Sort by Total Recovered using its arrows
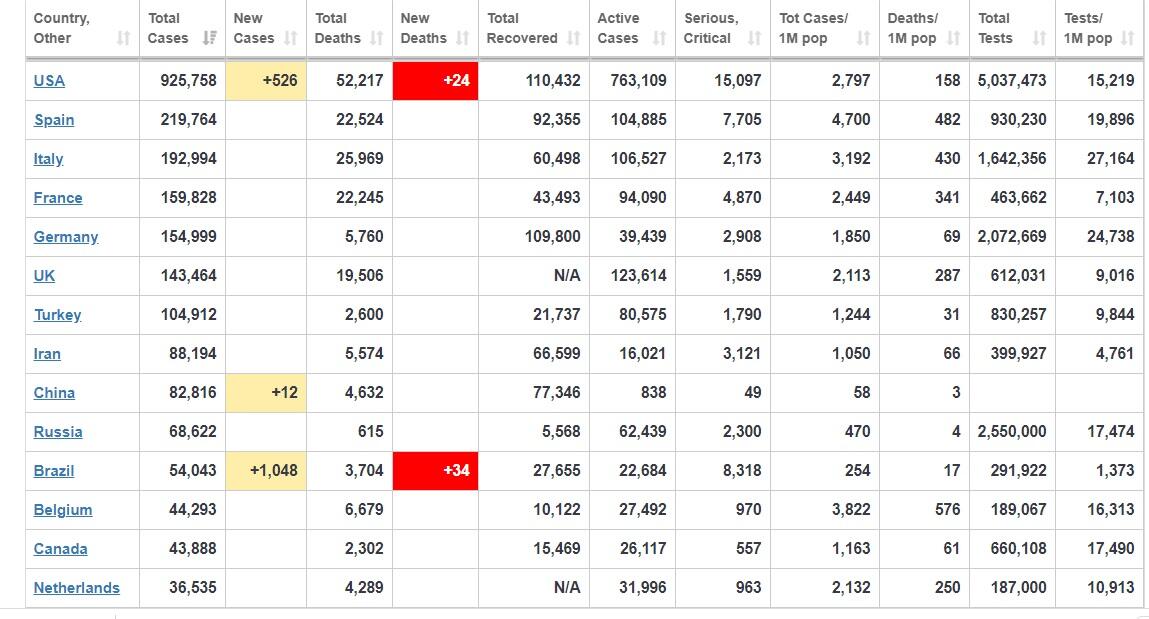The height and width of the screenshot is (619, 1149). point(574,38)
